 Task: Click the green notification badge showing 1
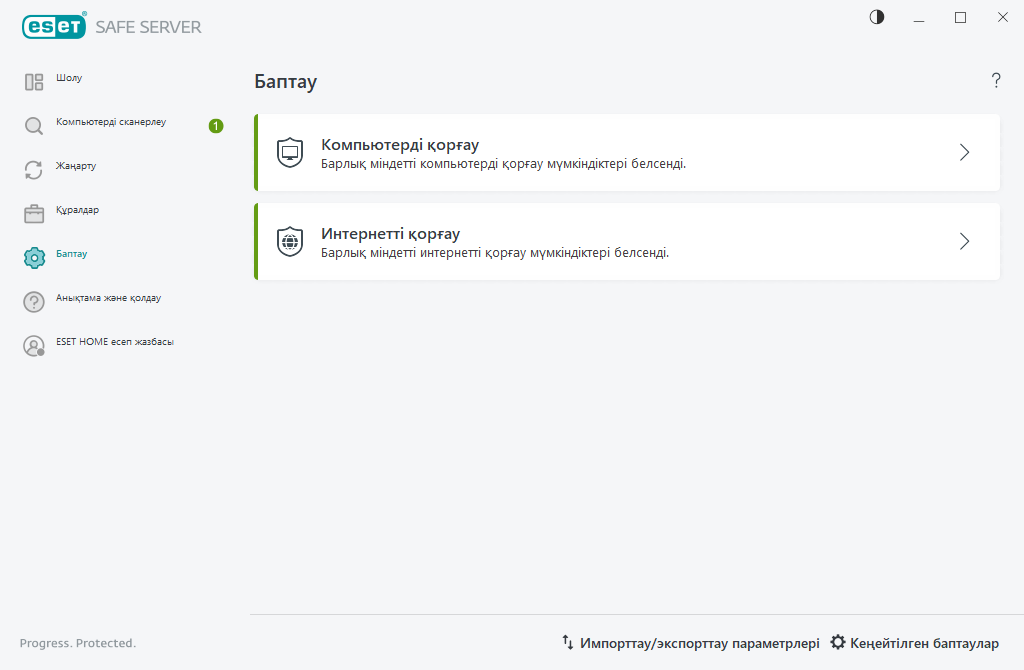coord(216,126)
